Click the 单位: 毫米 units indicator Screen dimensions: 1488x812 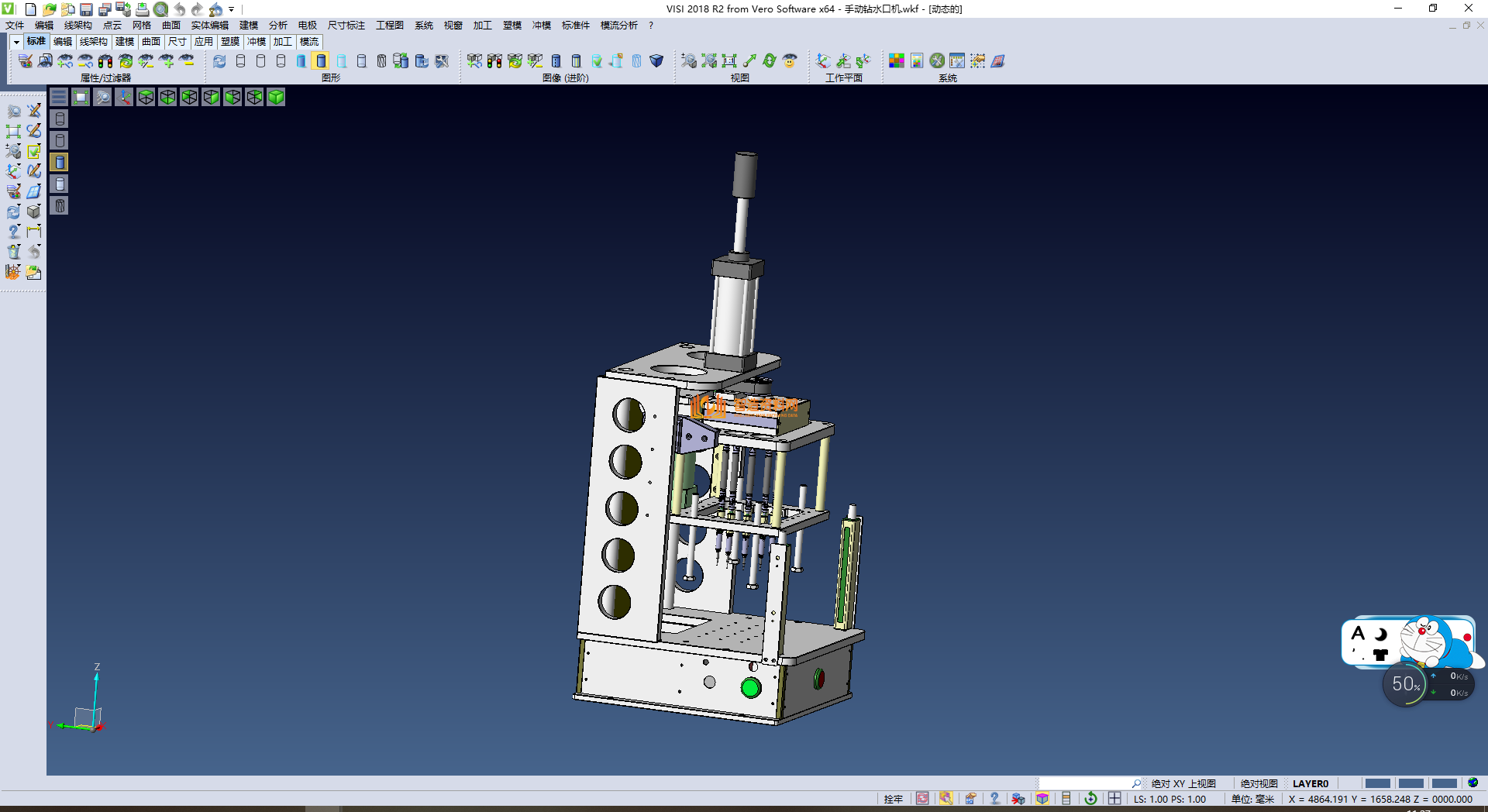tap(1252, 799)
